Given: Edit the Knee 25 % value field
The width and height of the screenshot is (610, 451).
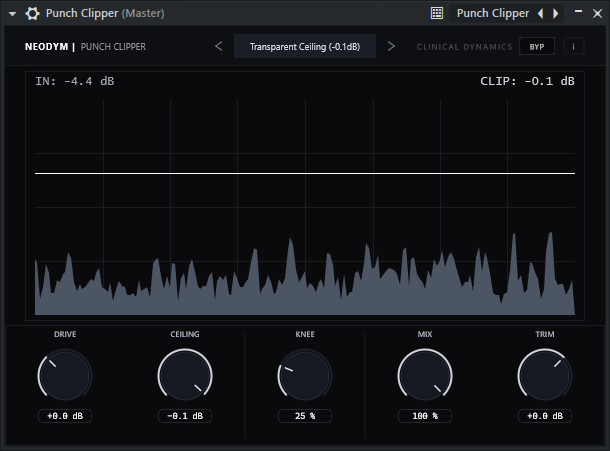Looking at the screenshot, I should click(305, 416).
